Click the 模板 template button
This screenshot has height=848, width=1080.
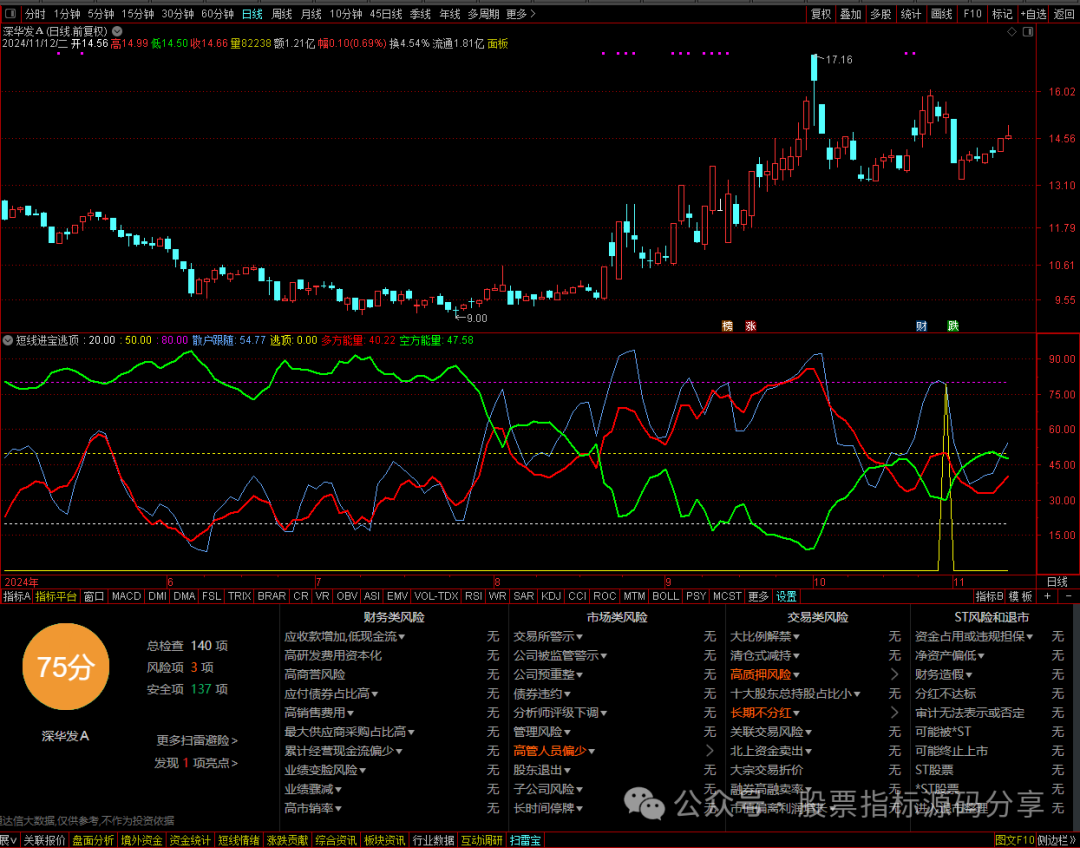click(x=1021, y=596)
